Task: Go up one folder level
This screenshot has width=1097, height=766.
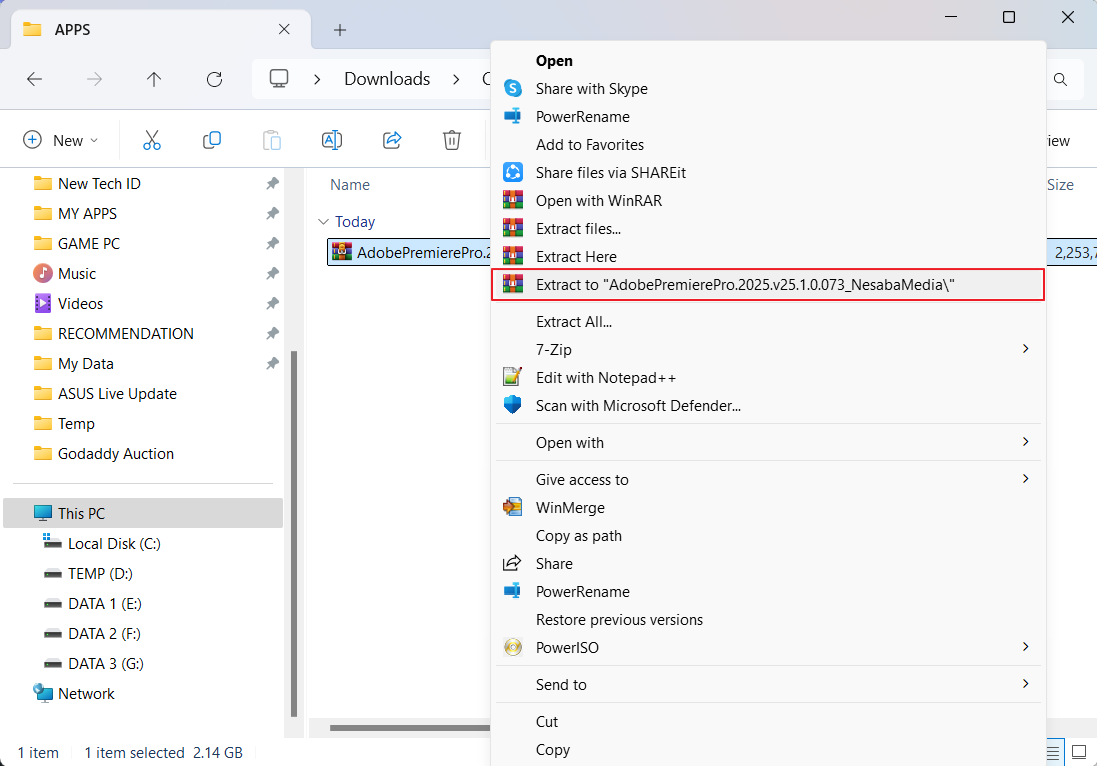Action: [x=154, y=79]
